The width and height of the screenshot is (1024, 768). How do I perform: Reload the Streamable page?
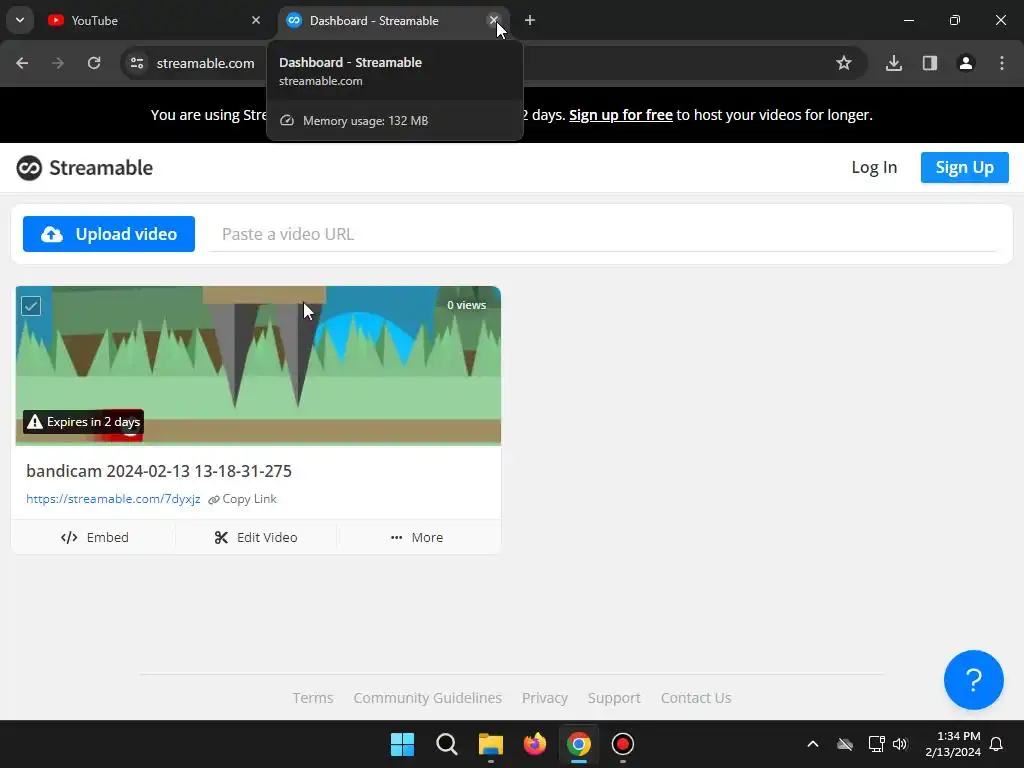[x=94, y=63]
